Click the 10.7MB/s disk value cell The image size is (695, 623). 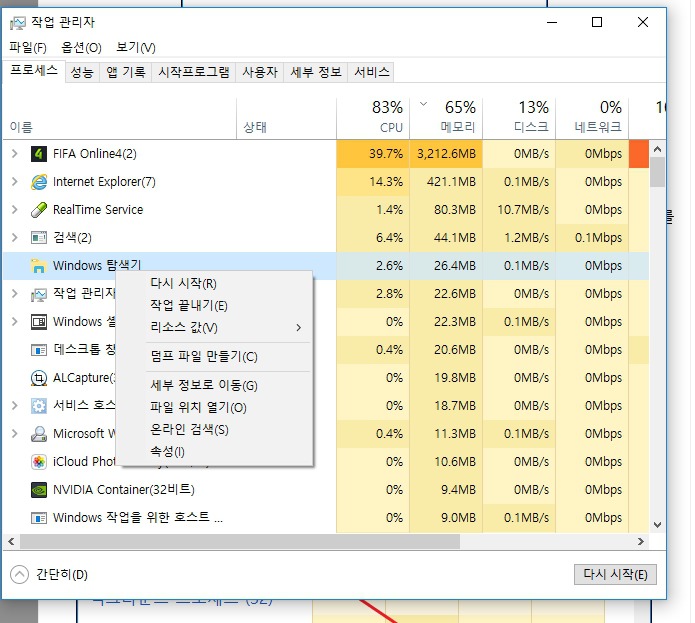[519, 210]
